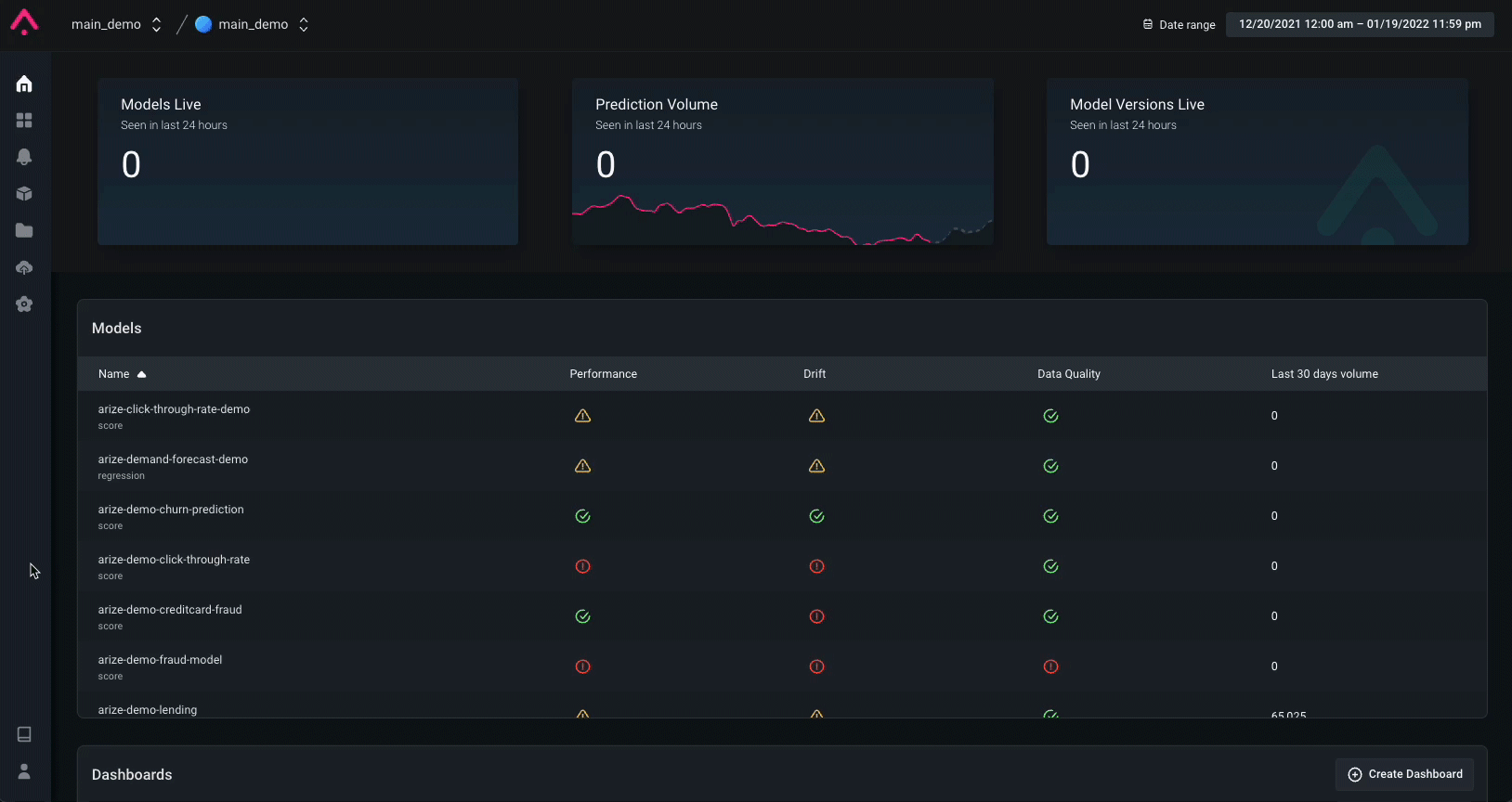Open the alerts bell icon in sidebar
The height and width of the screenshot is (802, 1512).
click(24, 157)
